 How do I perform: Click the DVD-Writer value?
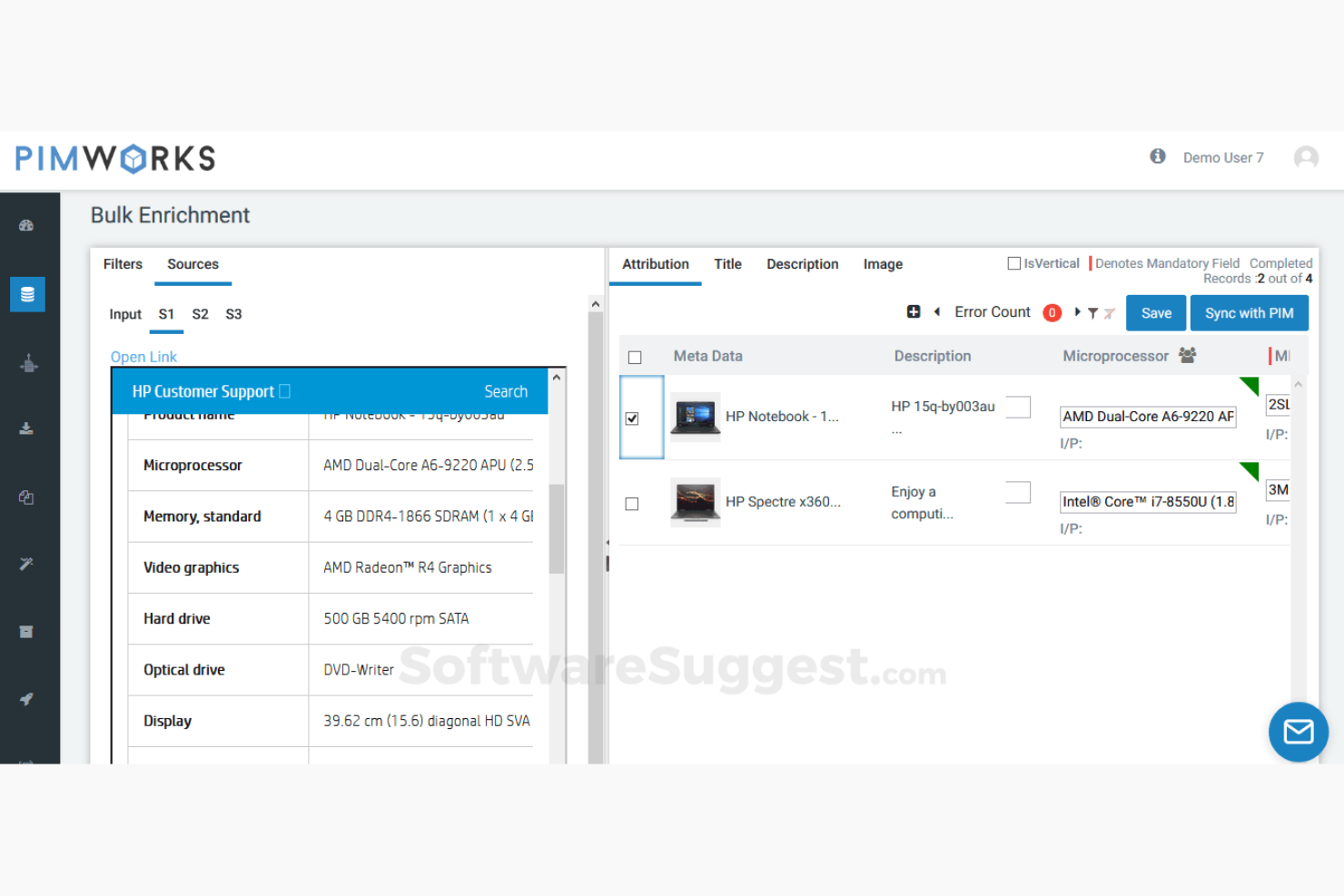(x=359, y=670)
